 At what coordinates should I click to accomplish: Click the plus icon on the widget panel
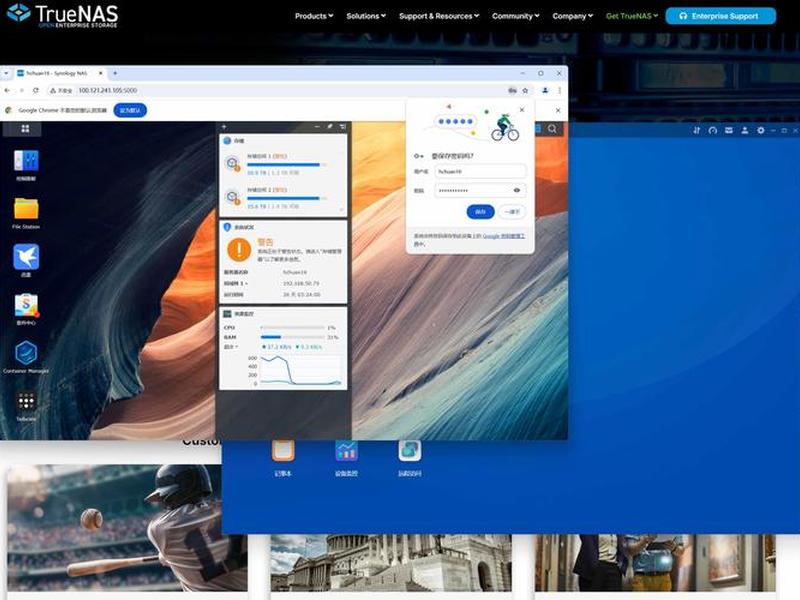pos(224,127)
